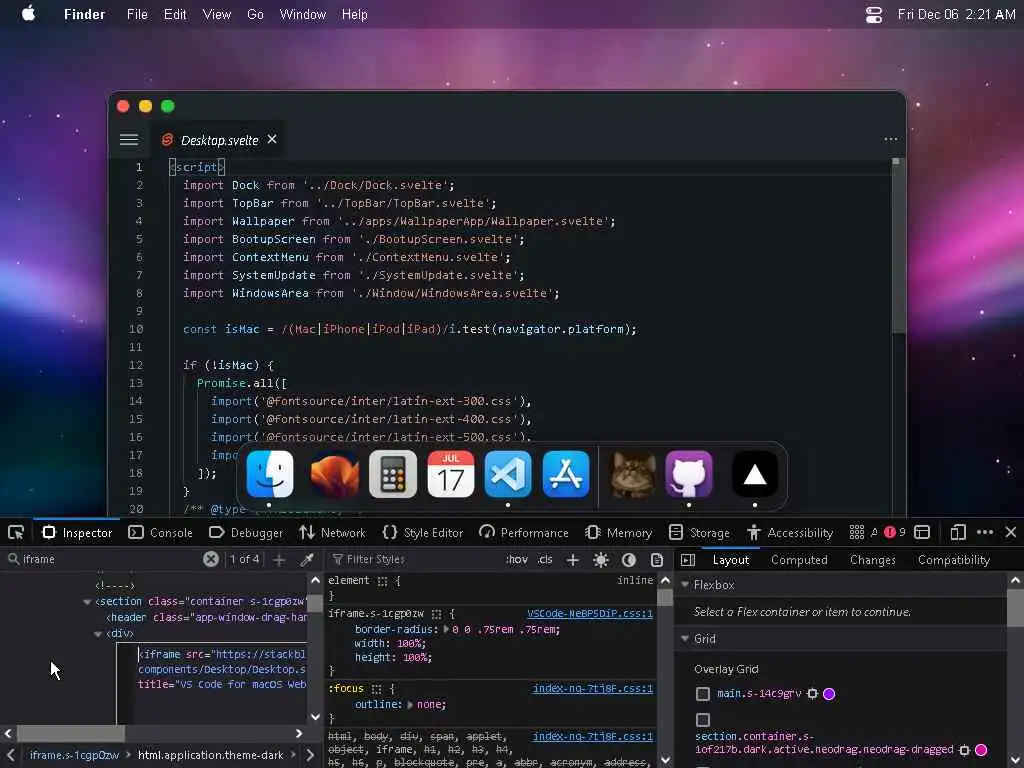Click the VS Code icon in the dock
The width and height of the screenshot is (1024, 768).
click(x=508, y=474)
